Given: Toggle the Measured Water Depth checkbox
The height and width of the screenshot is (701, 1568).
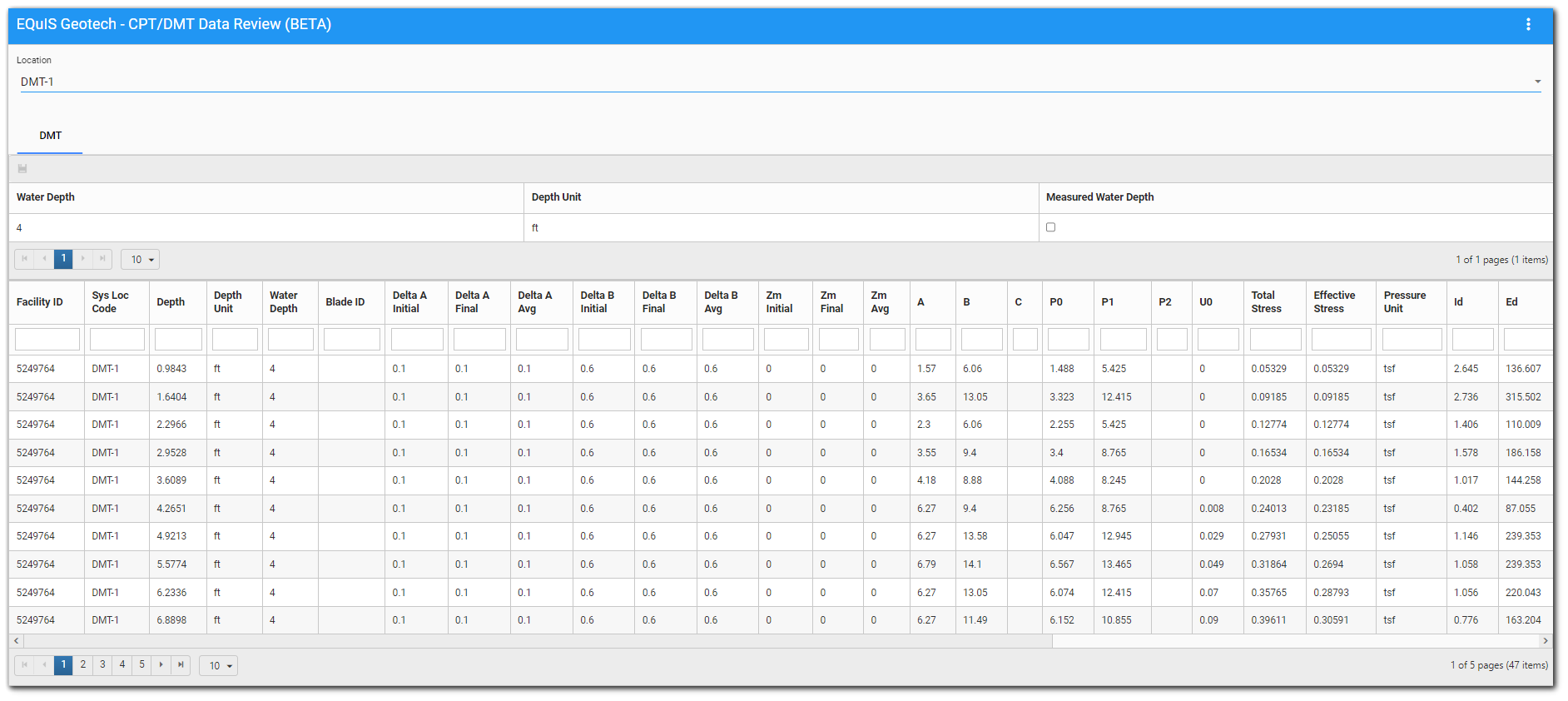Looking at the screenshot, I should coord(1050,227).
